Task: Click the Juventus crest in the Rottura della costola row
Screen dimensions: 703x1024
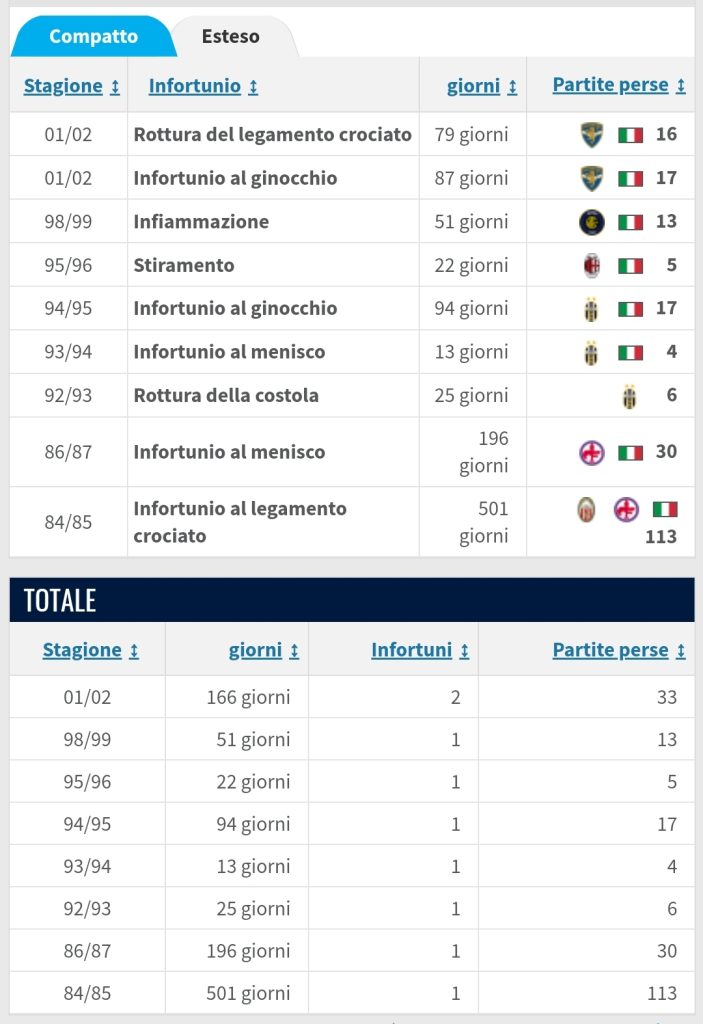Action: 629,396
